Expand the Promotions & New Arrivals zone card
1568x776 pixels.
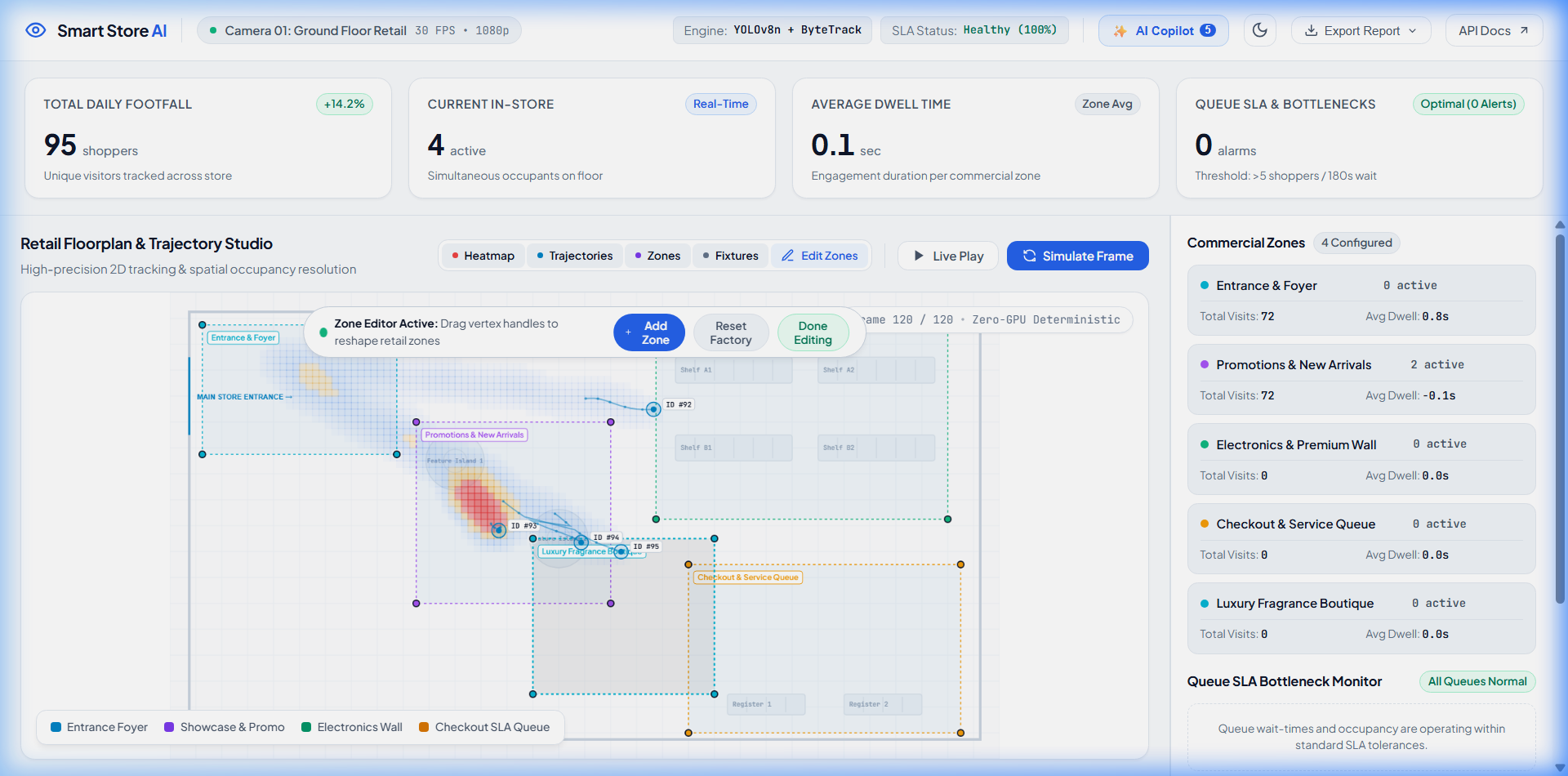click(x=1361, y=380)
